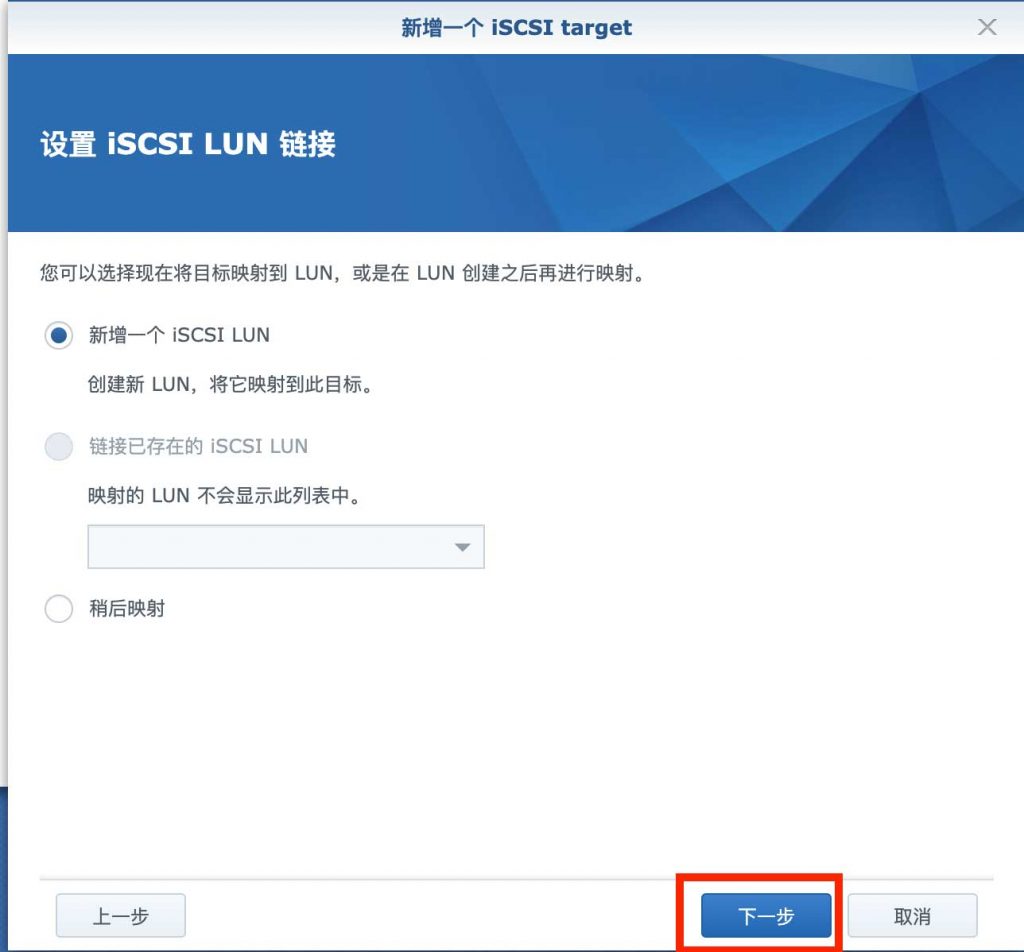The height and width of the screenshot is (952, 1024).
Task: Click the 新增一个 iSCSI LUN option label
Action: (x=179, y=335)
